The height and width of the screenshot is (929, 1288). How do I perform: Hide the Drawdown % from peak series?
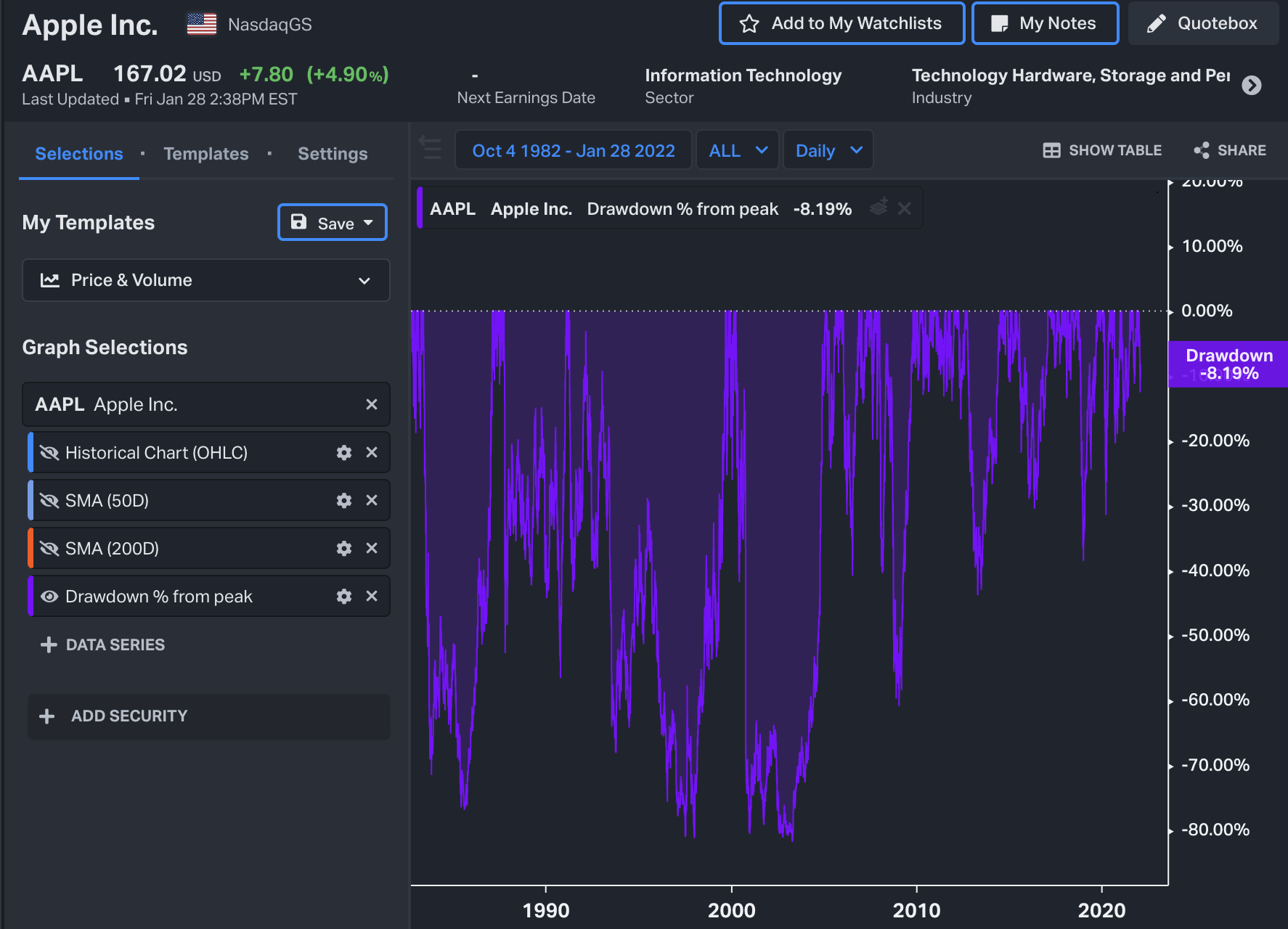tap(49, 597)
